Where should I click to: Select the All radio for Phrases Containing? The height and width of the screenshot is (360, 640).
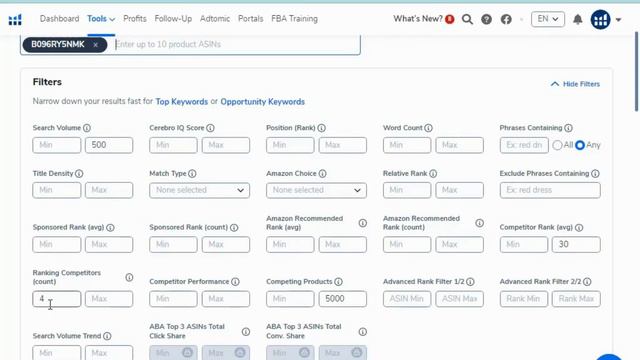(557, 145)
